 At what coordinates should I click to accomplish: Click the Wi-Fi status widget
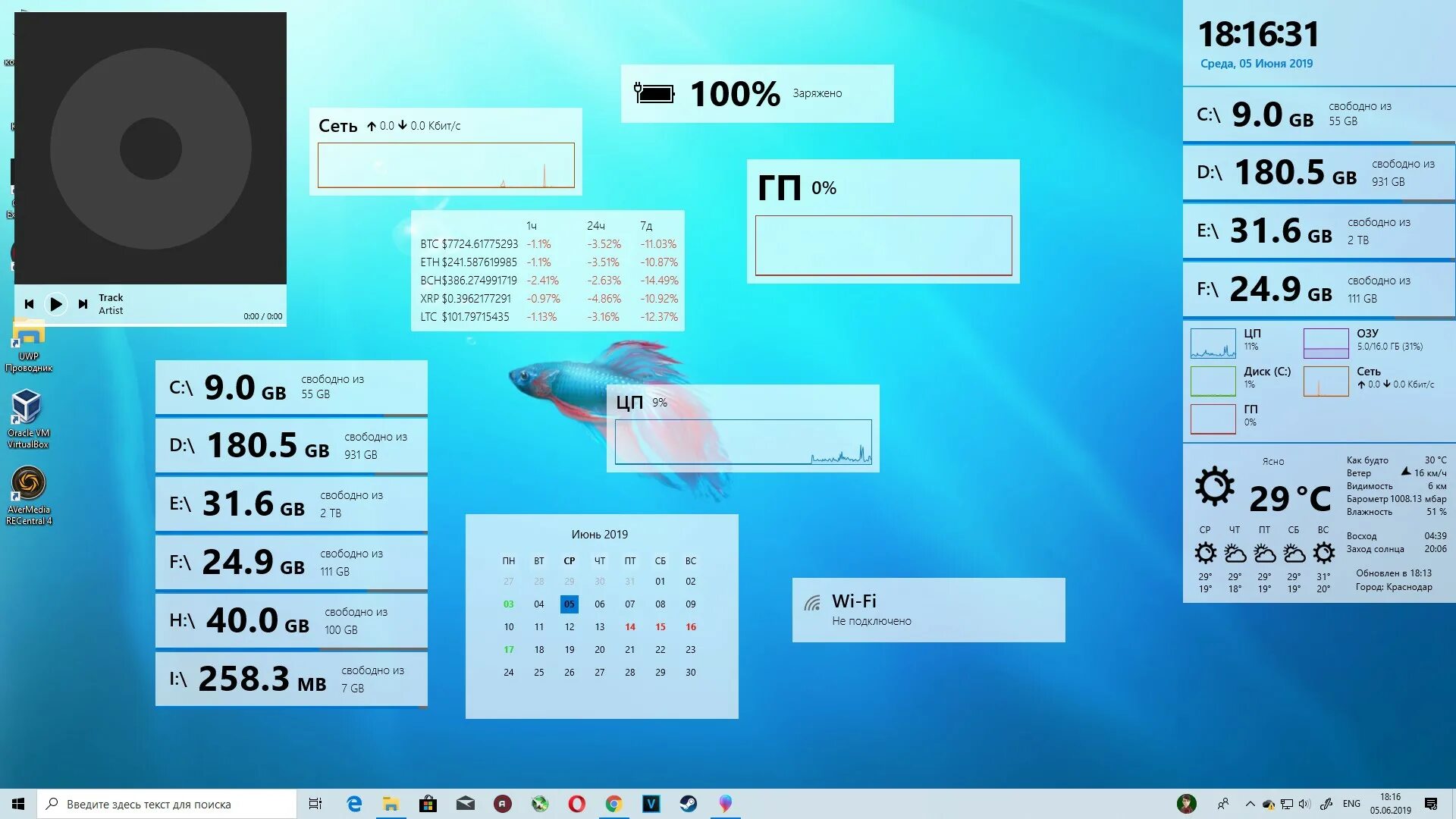click(x=928, y=610)
